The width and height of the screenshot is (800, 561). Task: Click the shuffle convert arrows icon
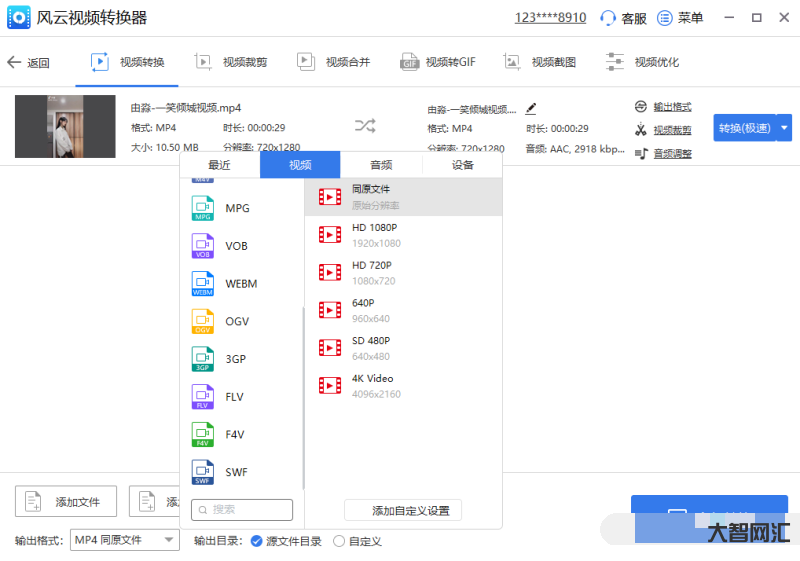365,126
